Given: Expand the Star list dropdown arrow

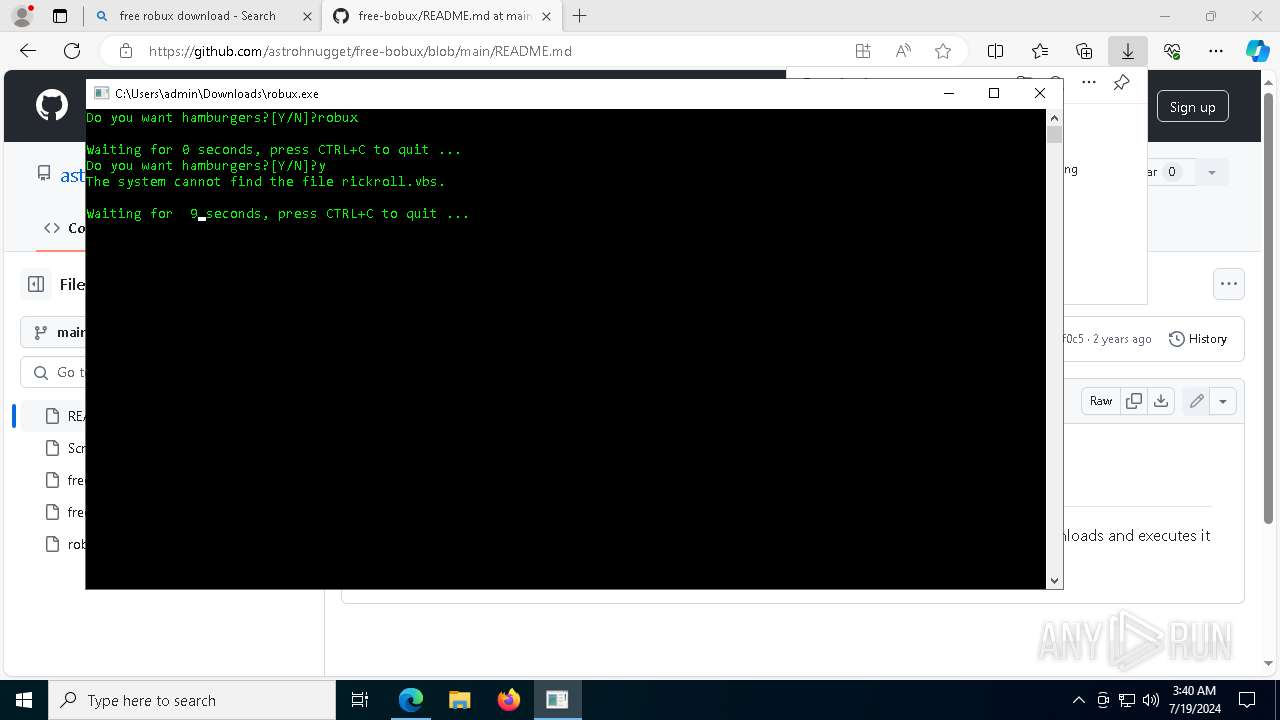Looking at the screenshot, I should click(x=1211, y=172).
